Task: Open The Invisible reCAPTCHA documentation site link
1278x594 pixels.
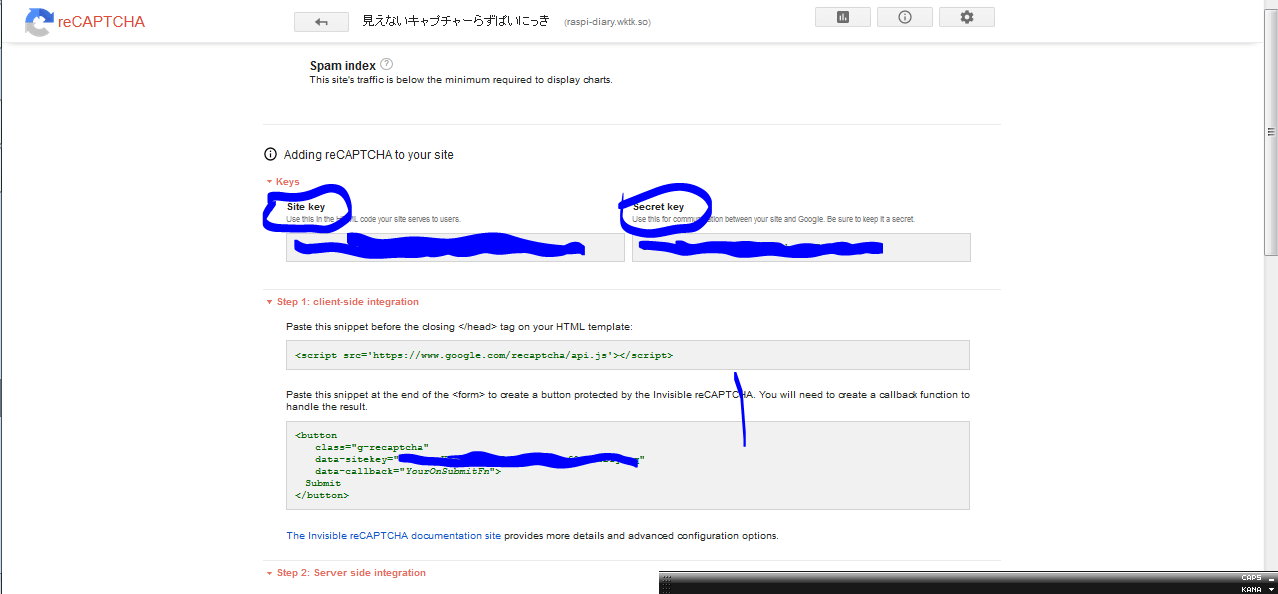Action: point(393,536)
